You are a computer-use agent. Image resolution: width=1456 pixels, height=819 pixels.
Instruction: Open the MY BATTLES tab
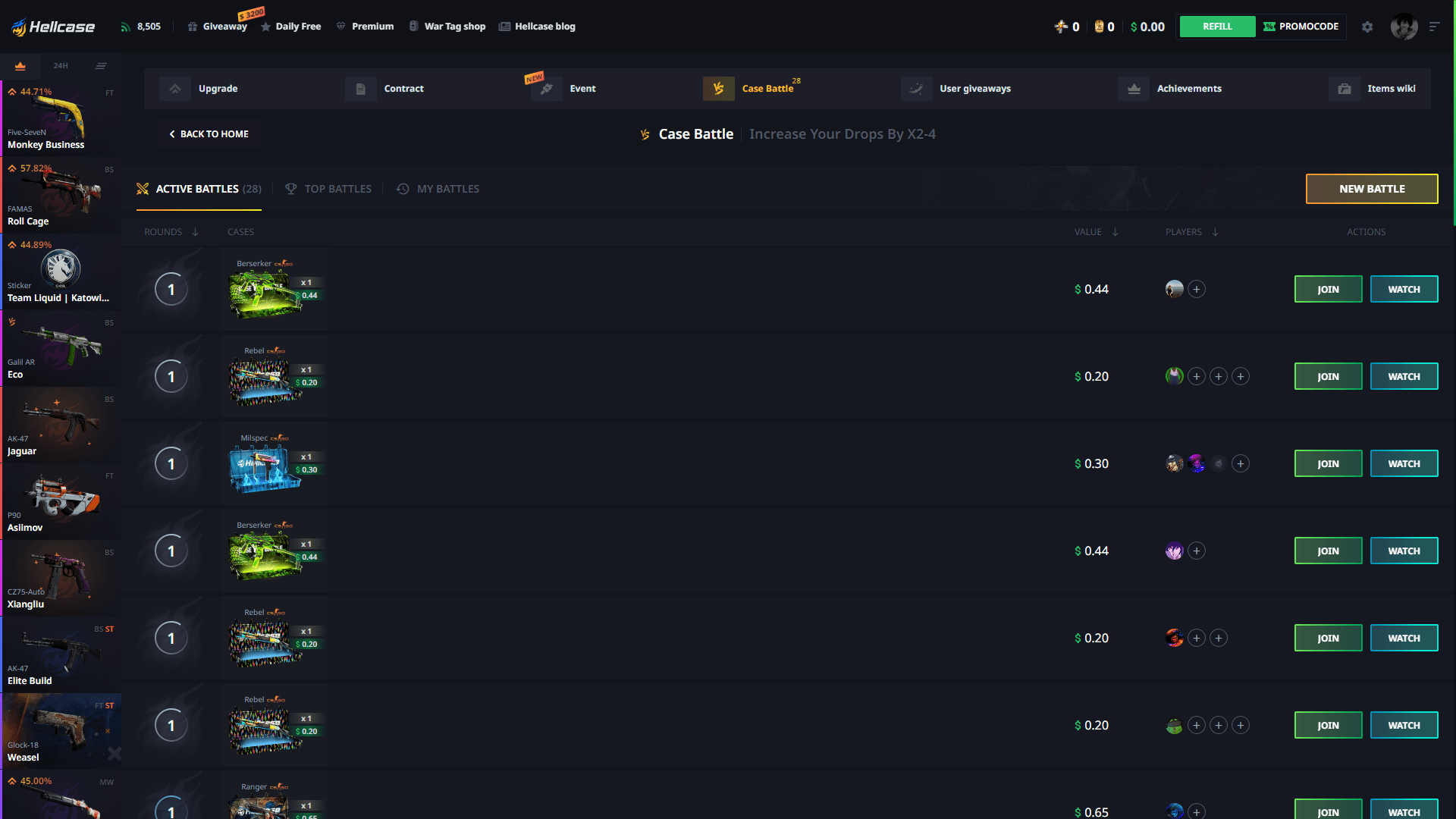coord(447,189)
